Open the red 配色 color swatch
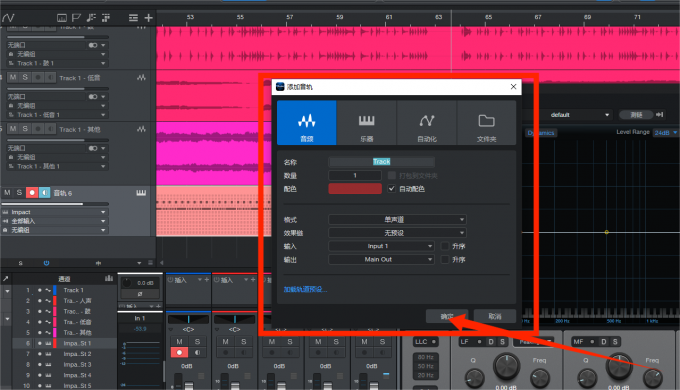The height and width of the screenshot is (390, 680). [355, 189]
